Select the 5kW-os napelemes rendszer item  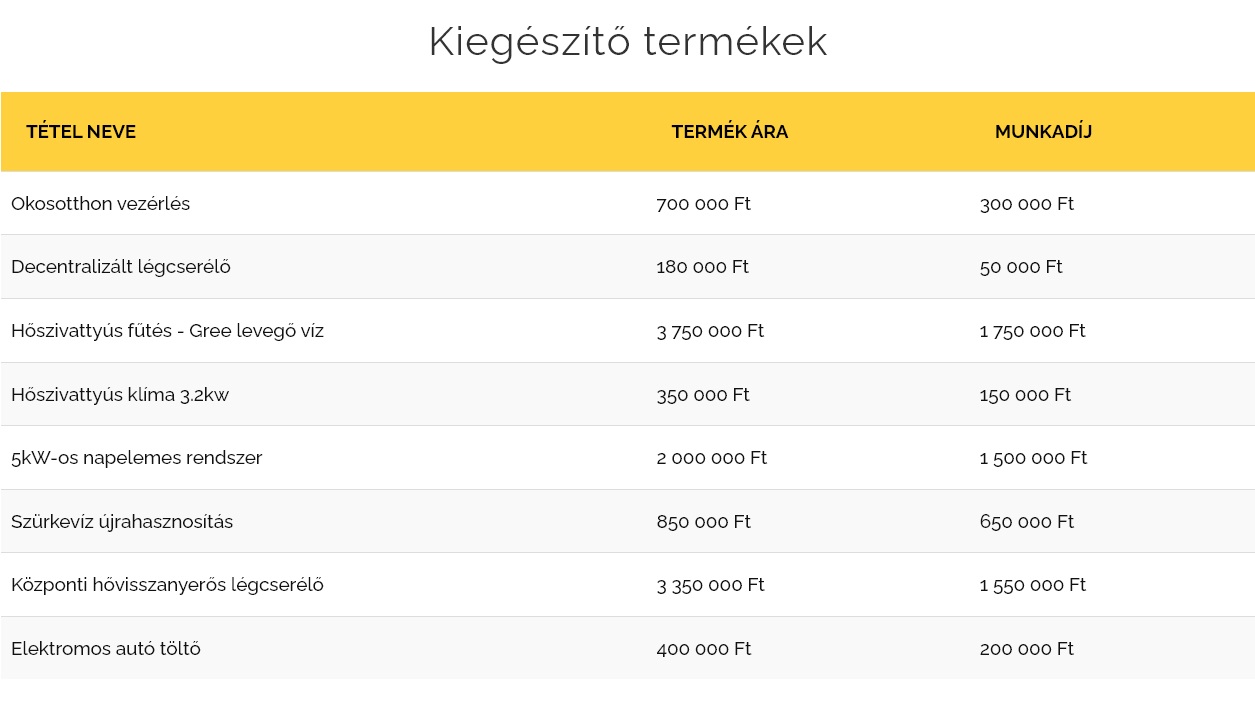point(136,458)
